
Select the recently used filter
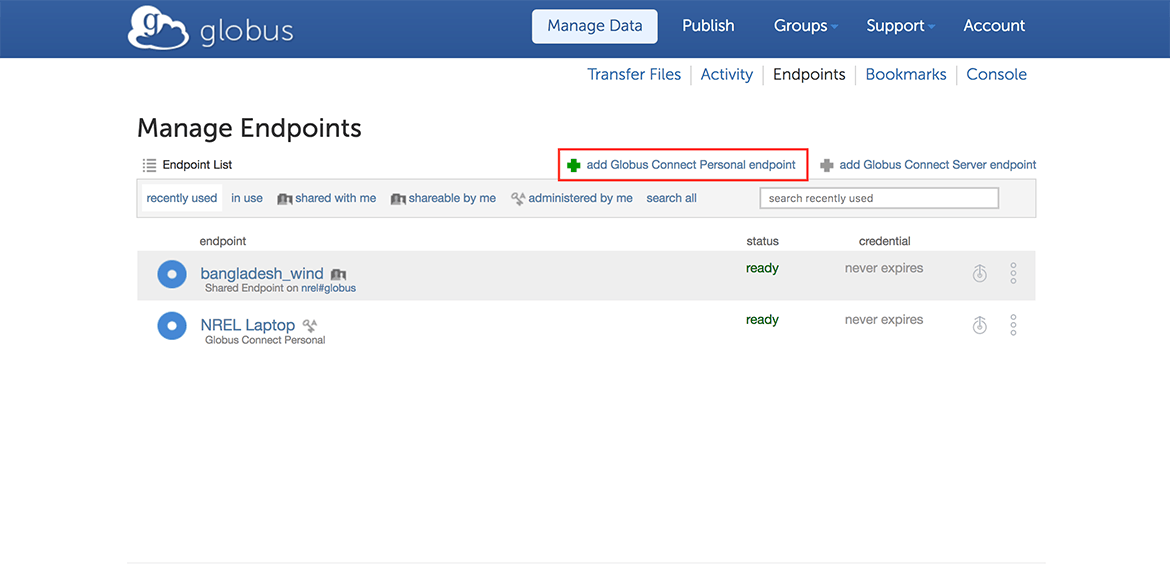[x=182, y=198]
